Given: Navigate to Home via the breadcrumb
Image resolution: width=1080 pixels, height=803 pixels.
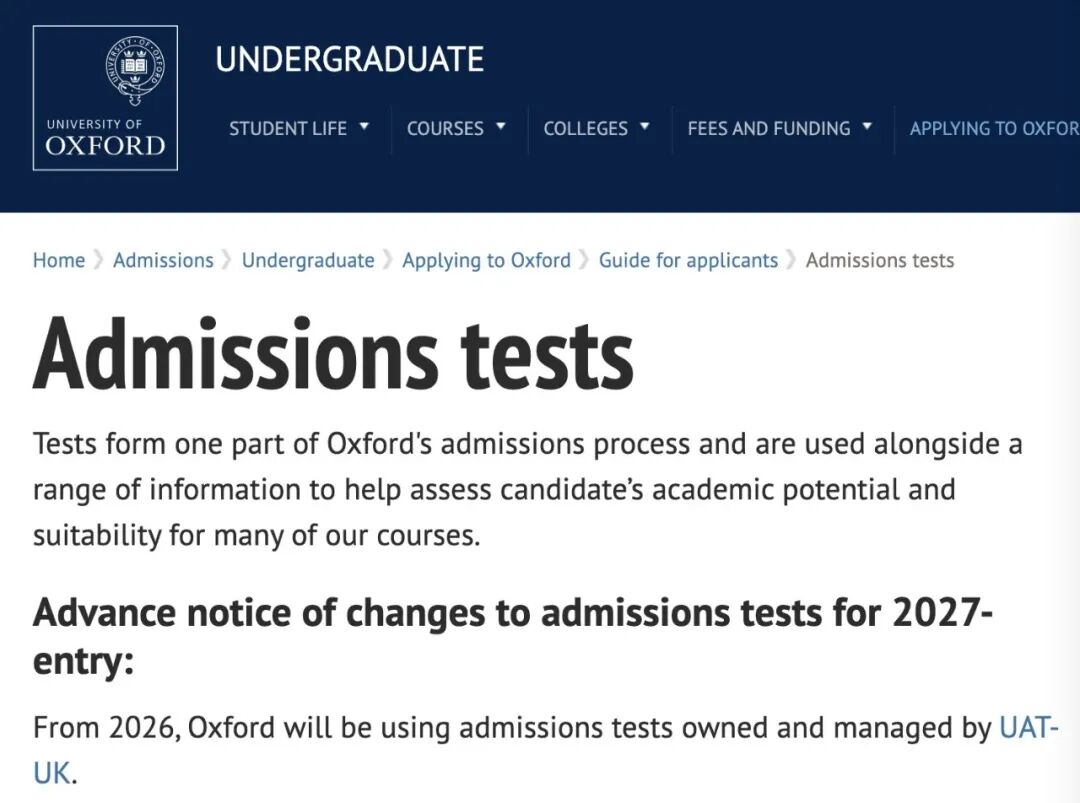Looking at the screenshot, I should point(58,260).
